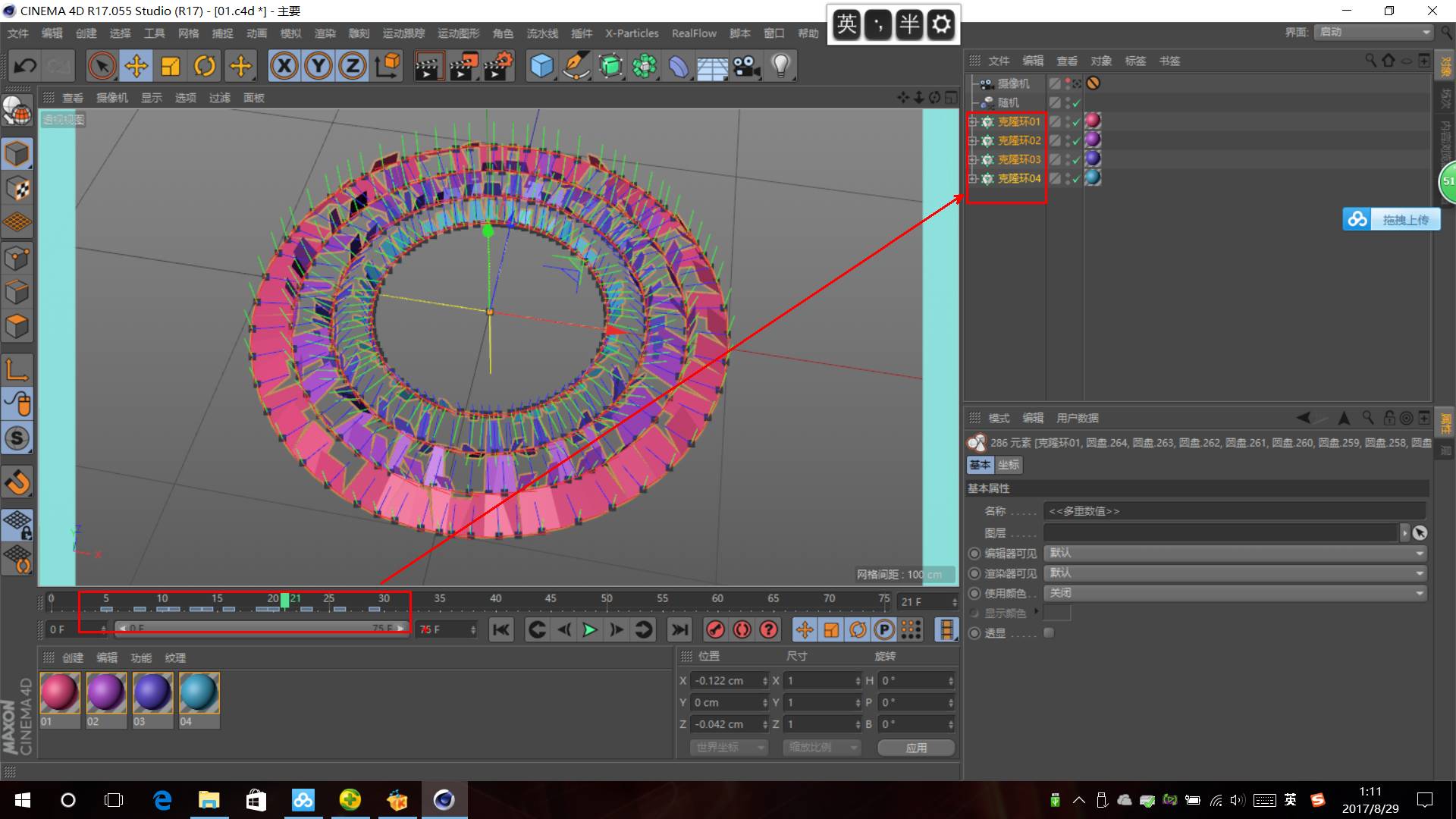Click the 应用 button
Viewport: 1456px width, 819px height.
[x=915, y=748]
